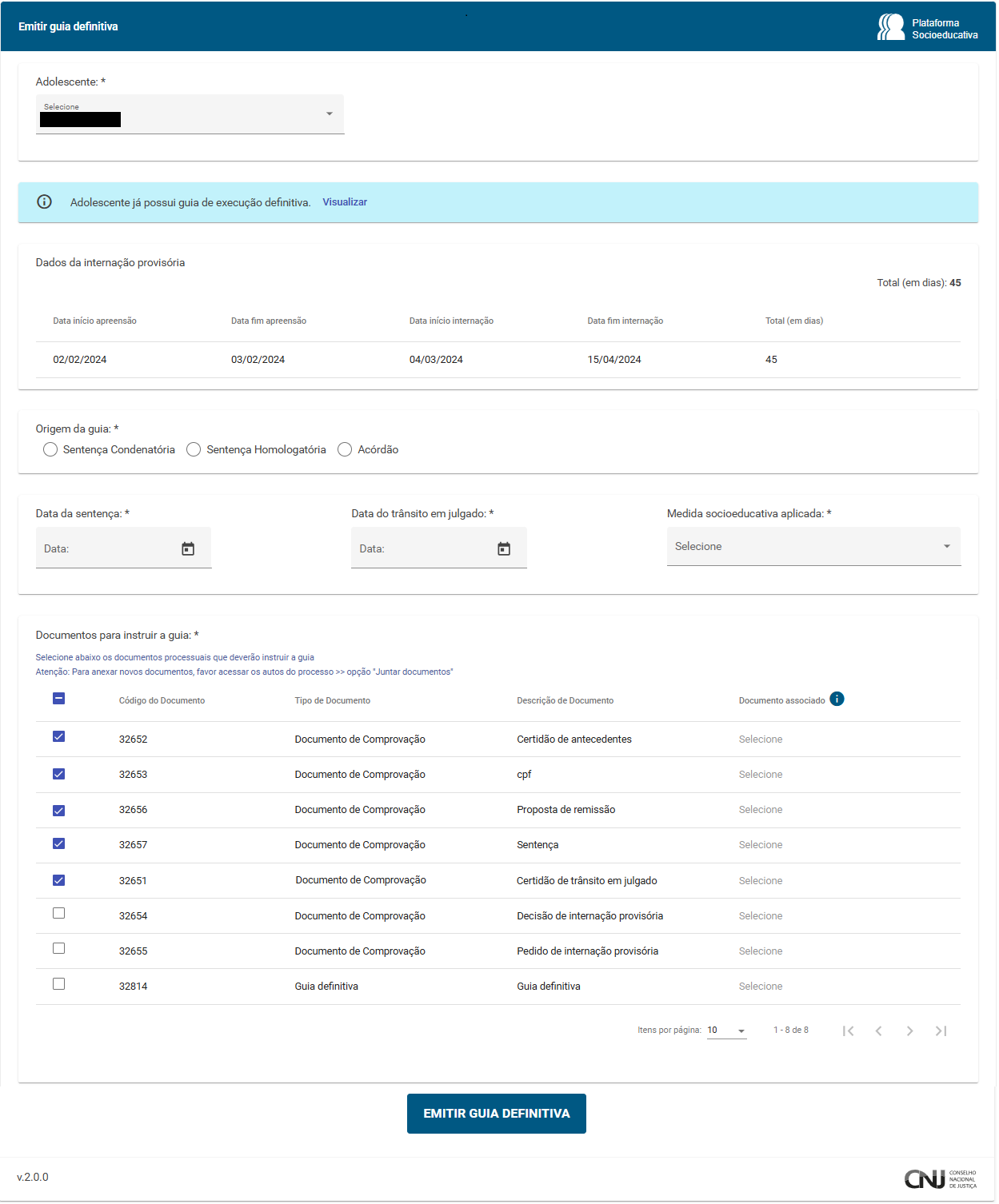The image size is (999, 1204).
Task: Go to the previous page of documents
Action: [x=879, y=1031]
